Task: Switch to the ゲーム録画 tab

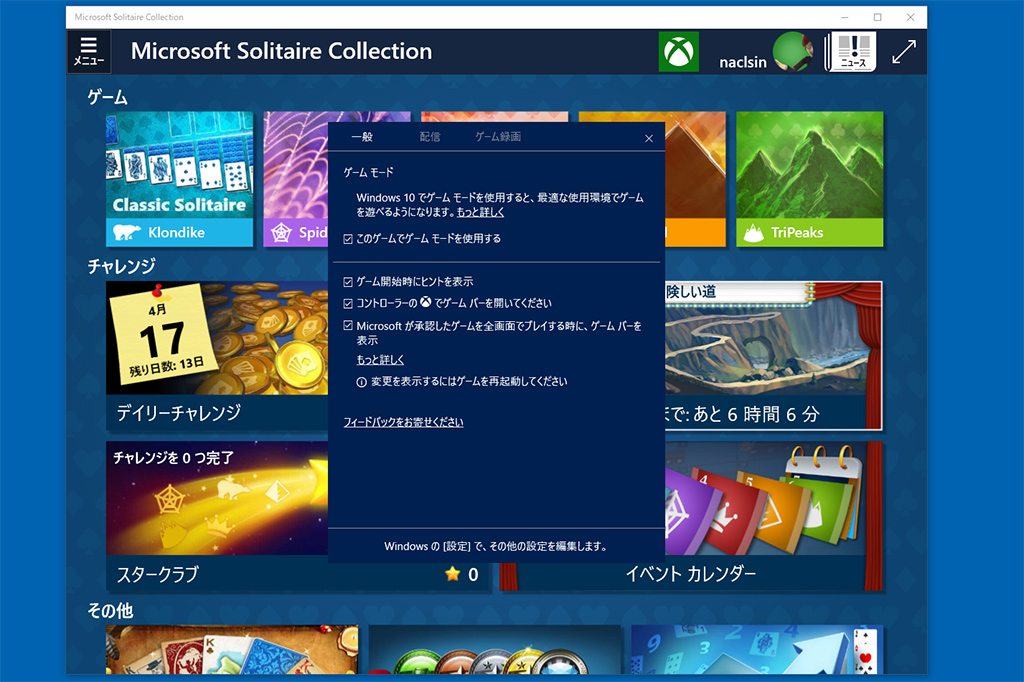Action: (498, 137)
